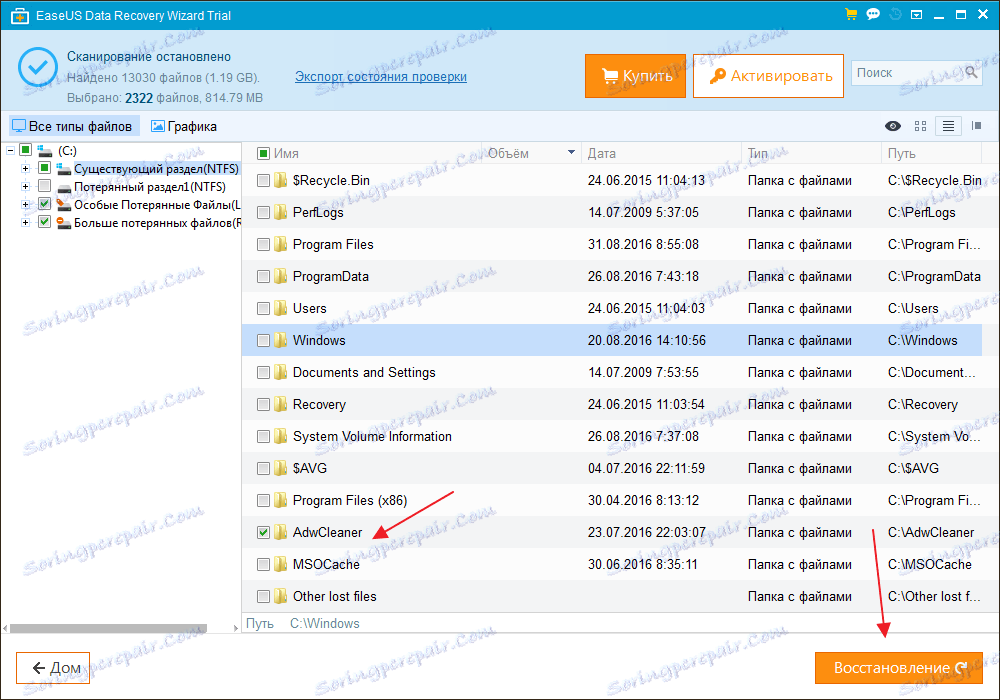Click the Recovery folder icon
Viewport: 1000px width, 700px height.
[x=281, y=404]
